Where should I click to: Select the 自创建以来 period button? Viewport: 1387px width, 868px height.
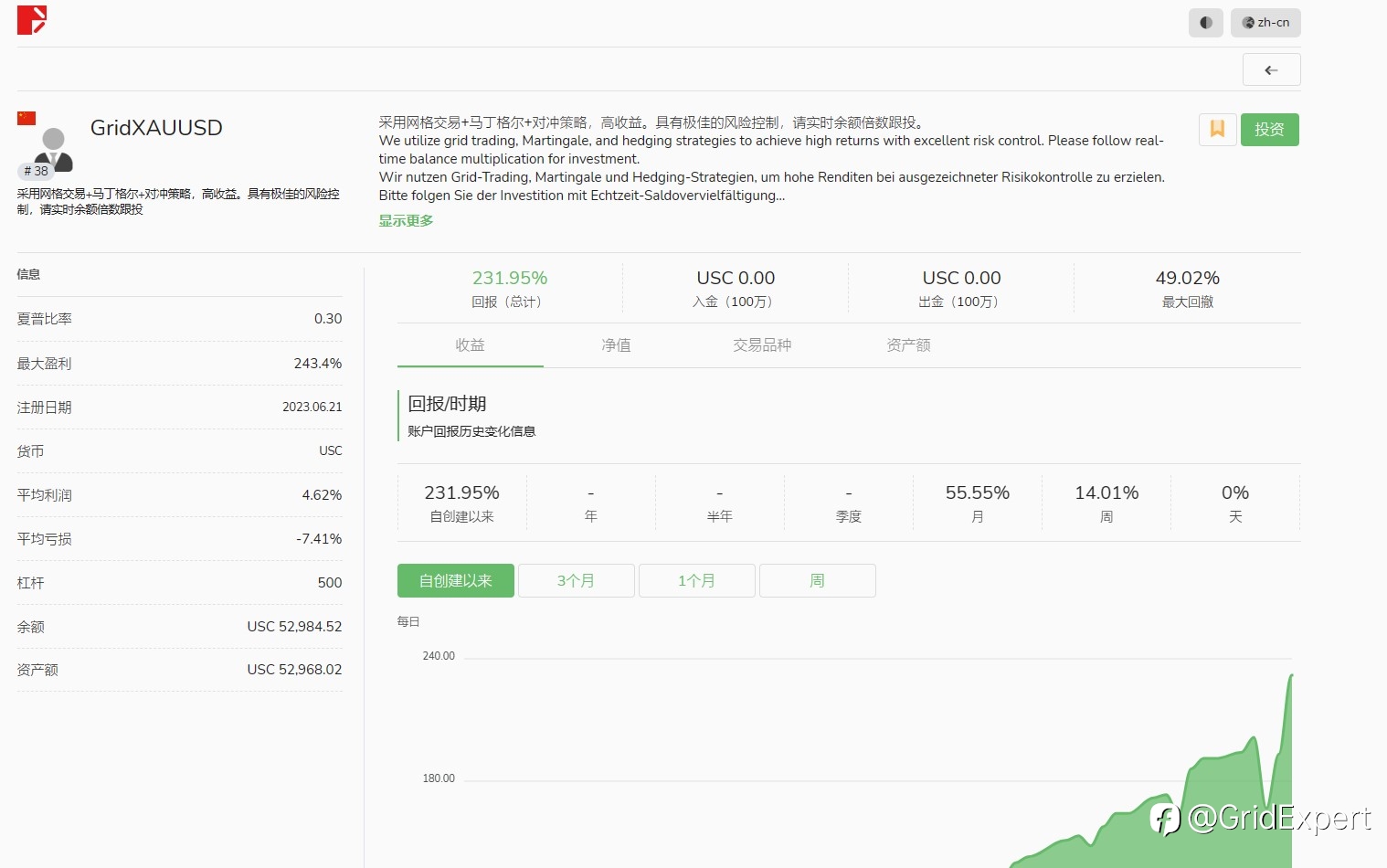click(x=456, y=581)
